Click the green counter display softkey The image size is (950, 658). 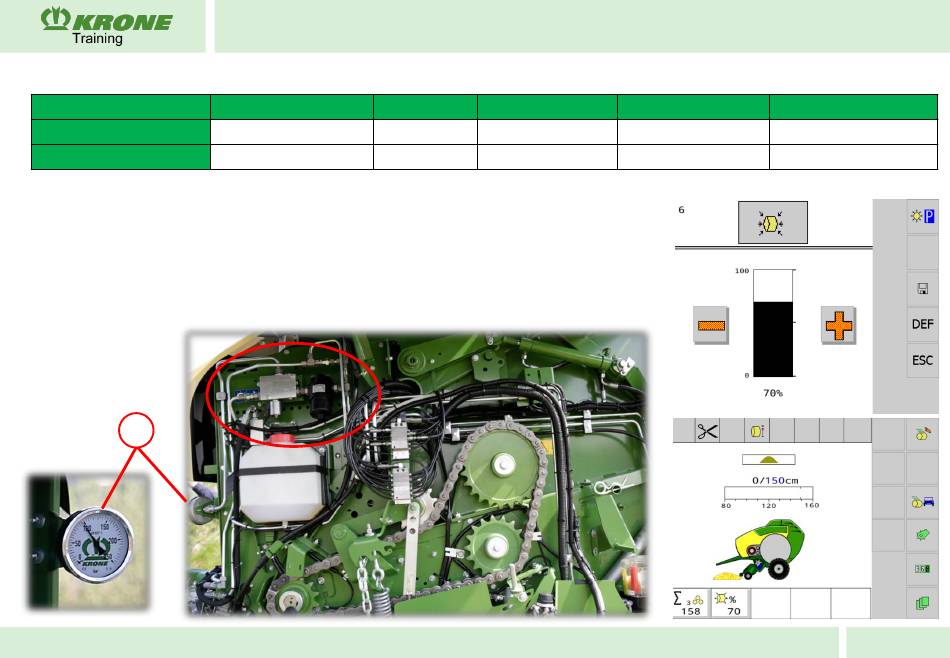tap(922, 569)
